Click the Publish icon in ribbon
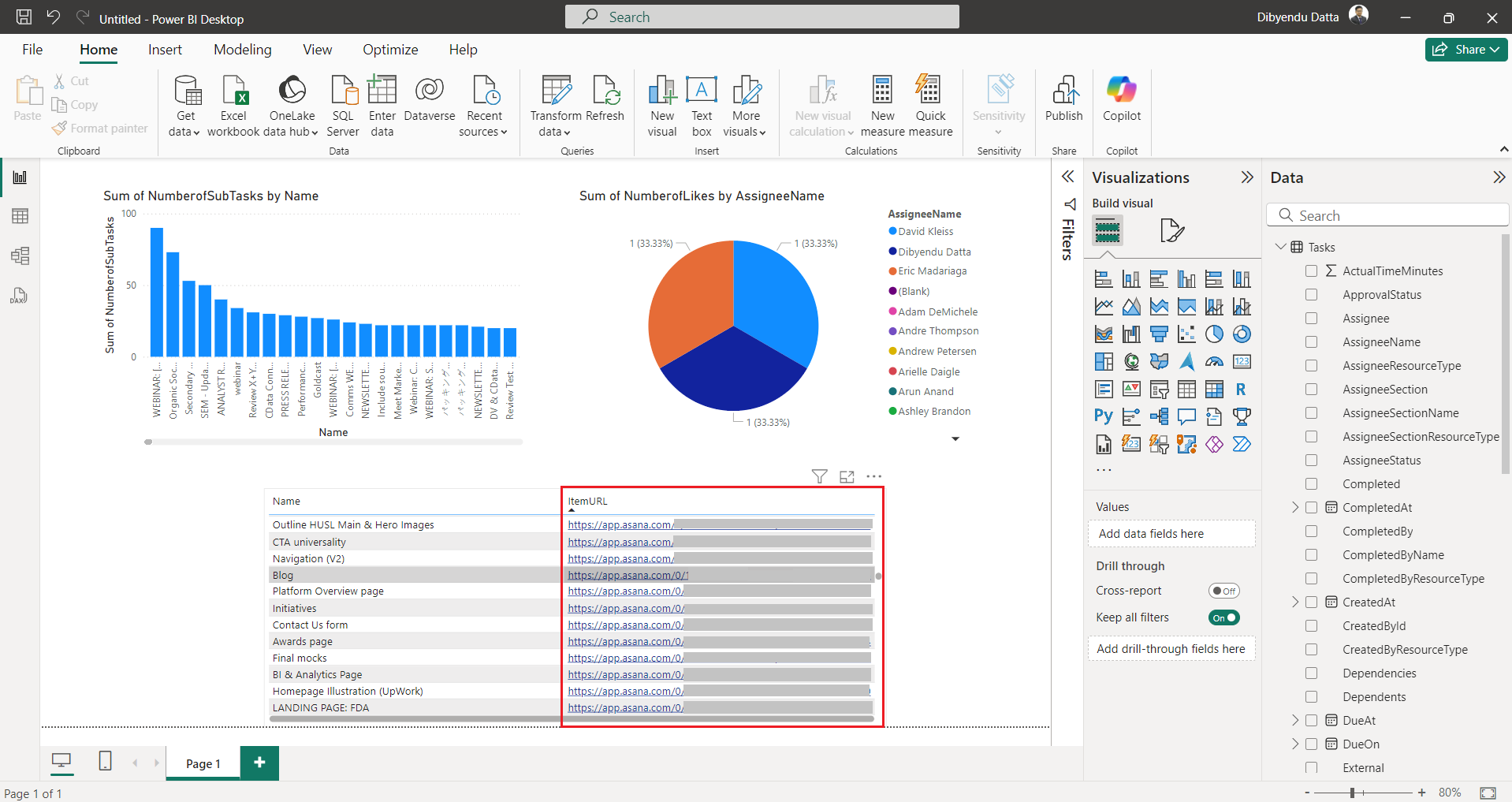This screenshot has height=802, width=1512. [1063, 91]
